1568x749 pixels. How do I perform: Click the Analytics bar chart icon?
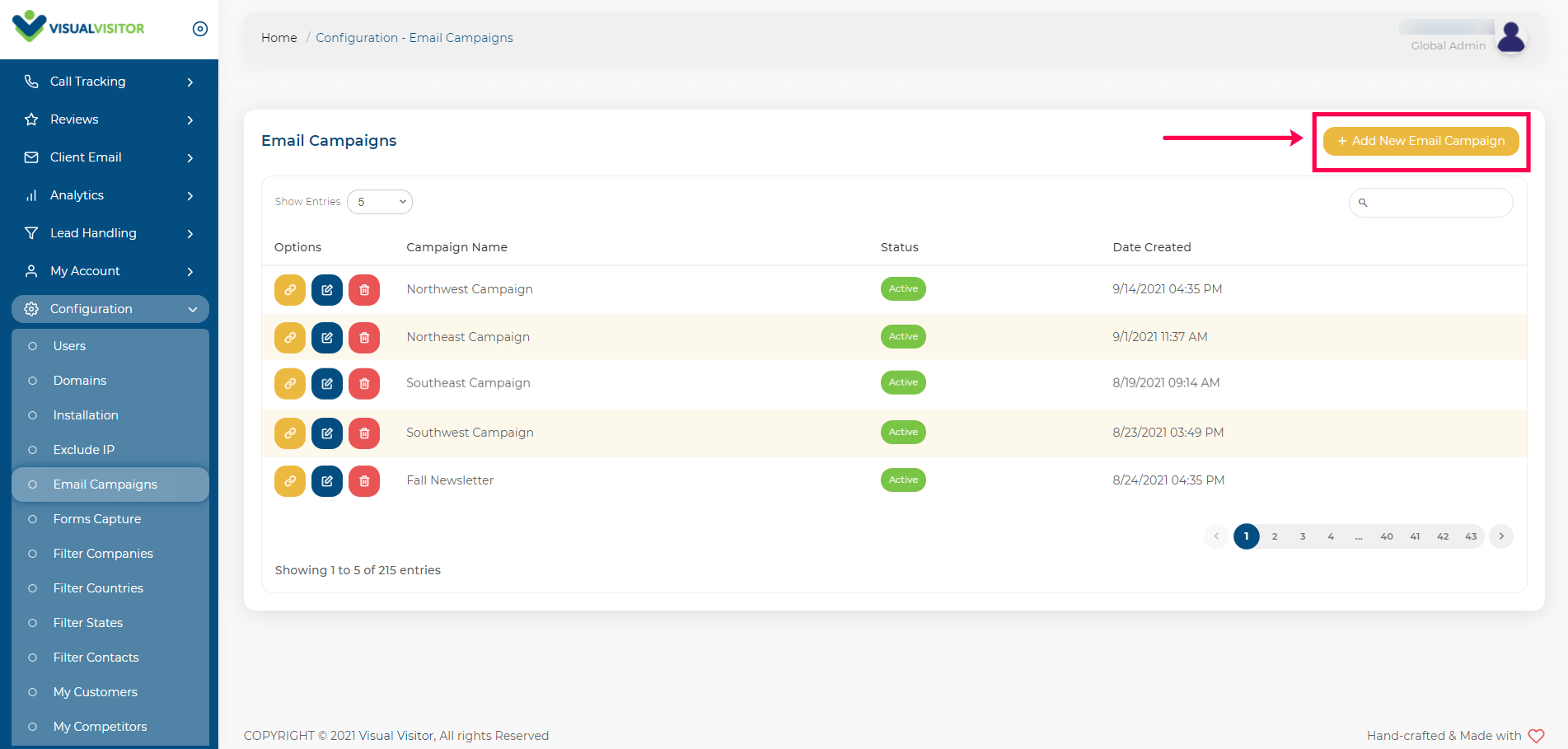[31, 195]
